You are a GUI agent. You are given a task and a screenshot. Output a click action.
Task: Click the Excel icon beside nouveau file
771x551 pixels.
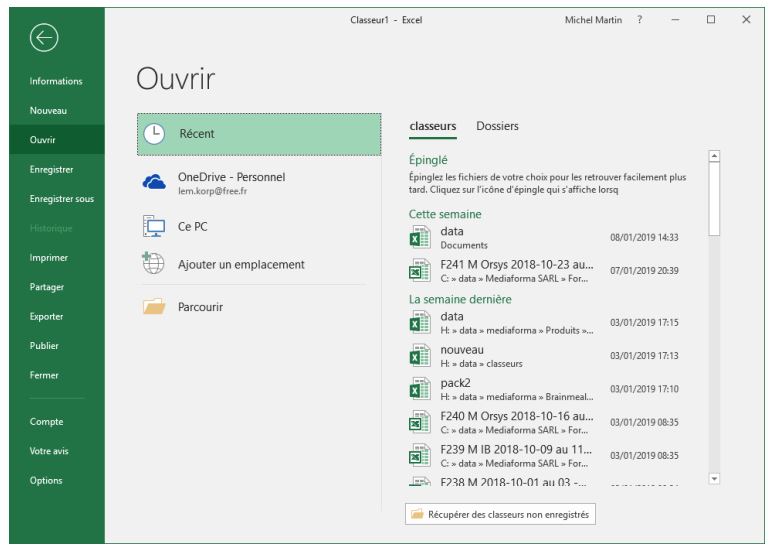point(421,356)
